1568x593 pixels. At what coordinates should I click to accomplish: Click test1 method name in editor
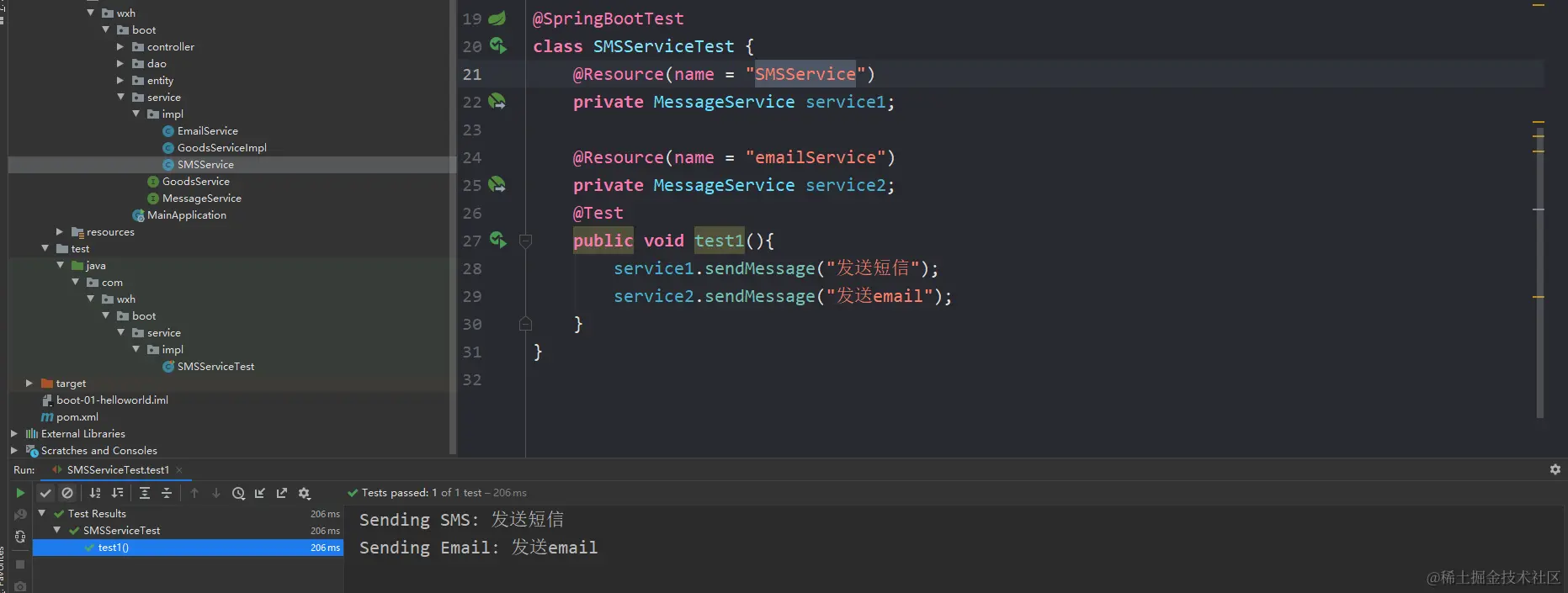click(x=719, y=241)
